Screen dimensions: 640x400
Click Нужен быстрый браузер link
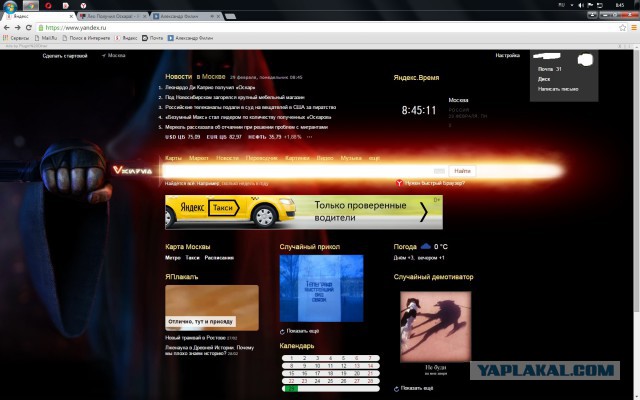[x=435, y=183]
